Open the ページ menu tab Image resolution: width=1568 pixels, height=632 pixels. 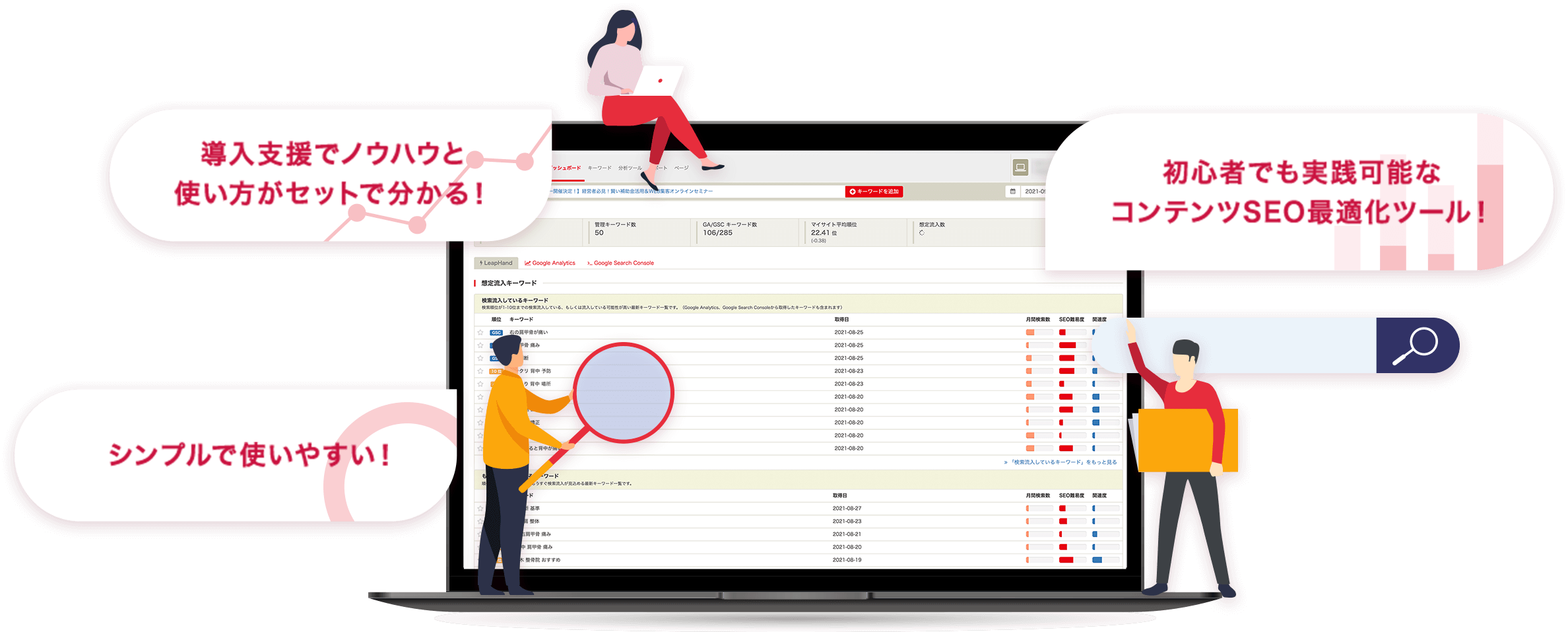pos(681,168)
